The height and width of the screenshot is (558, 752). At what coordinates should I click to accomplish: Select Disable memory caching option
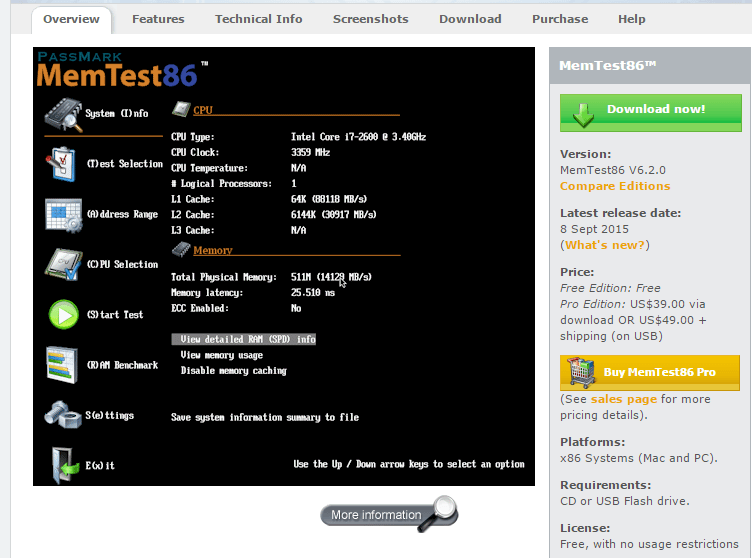[234, 371]
